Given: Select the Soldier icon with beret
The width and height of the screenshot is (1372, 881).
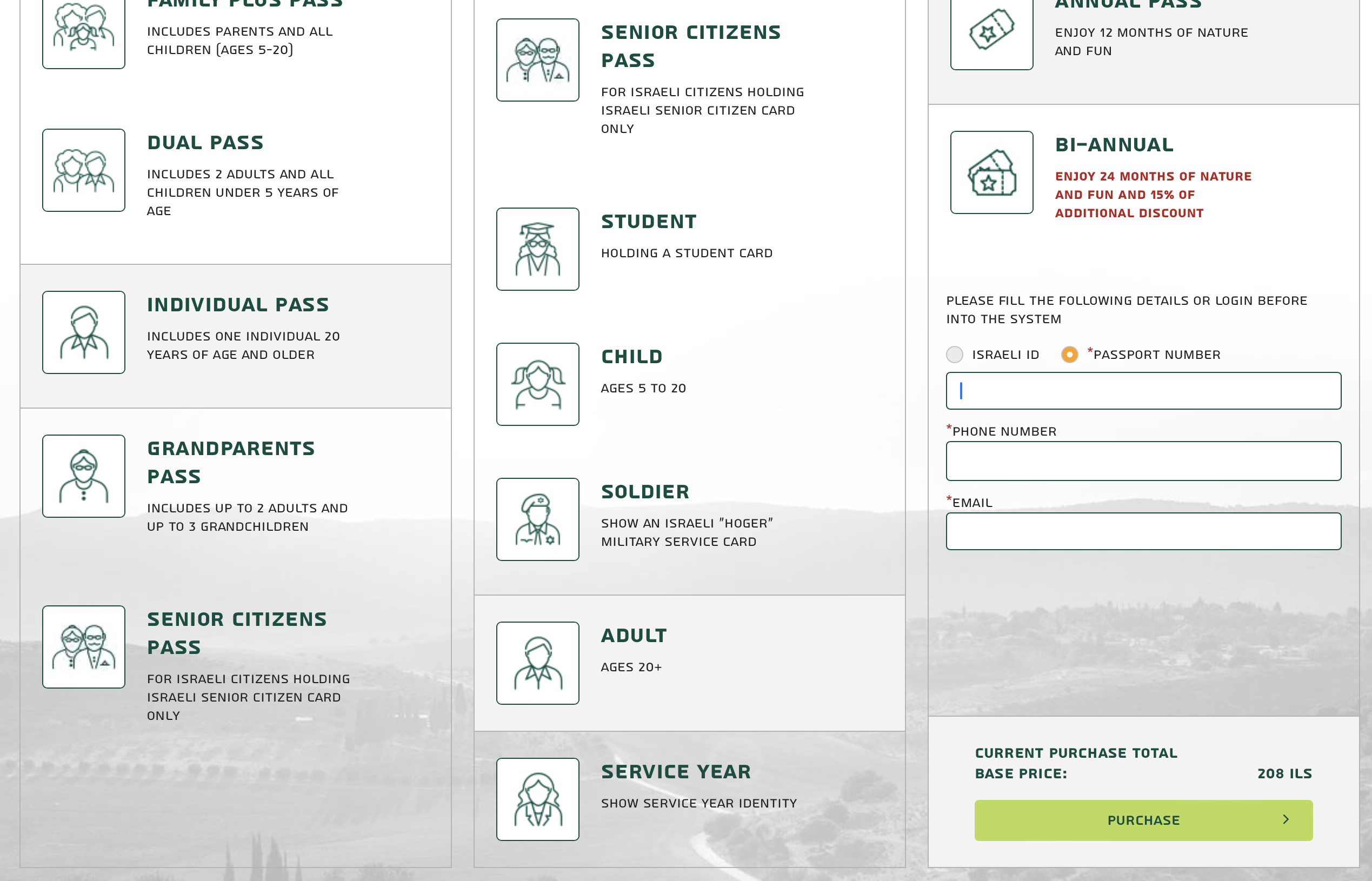Looking at the screenshot, I should [538, 519].
